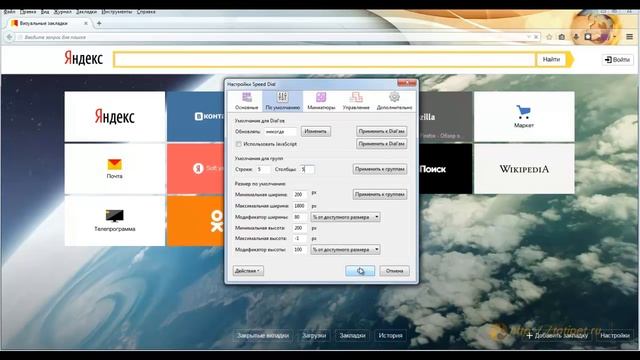This screenshot has height=360, width=640.
Task: Open the Журнал menu
Action: (62, 12)
